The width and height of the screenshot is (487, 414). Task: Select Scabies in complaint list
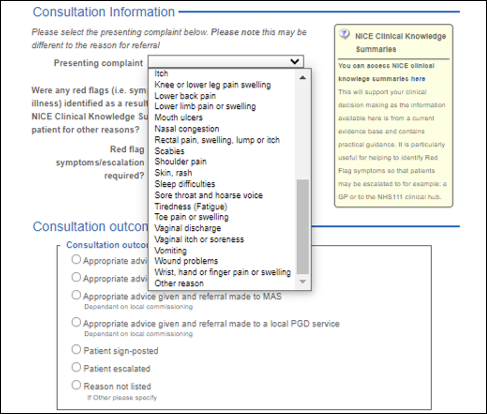coord(169,151)
